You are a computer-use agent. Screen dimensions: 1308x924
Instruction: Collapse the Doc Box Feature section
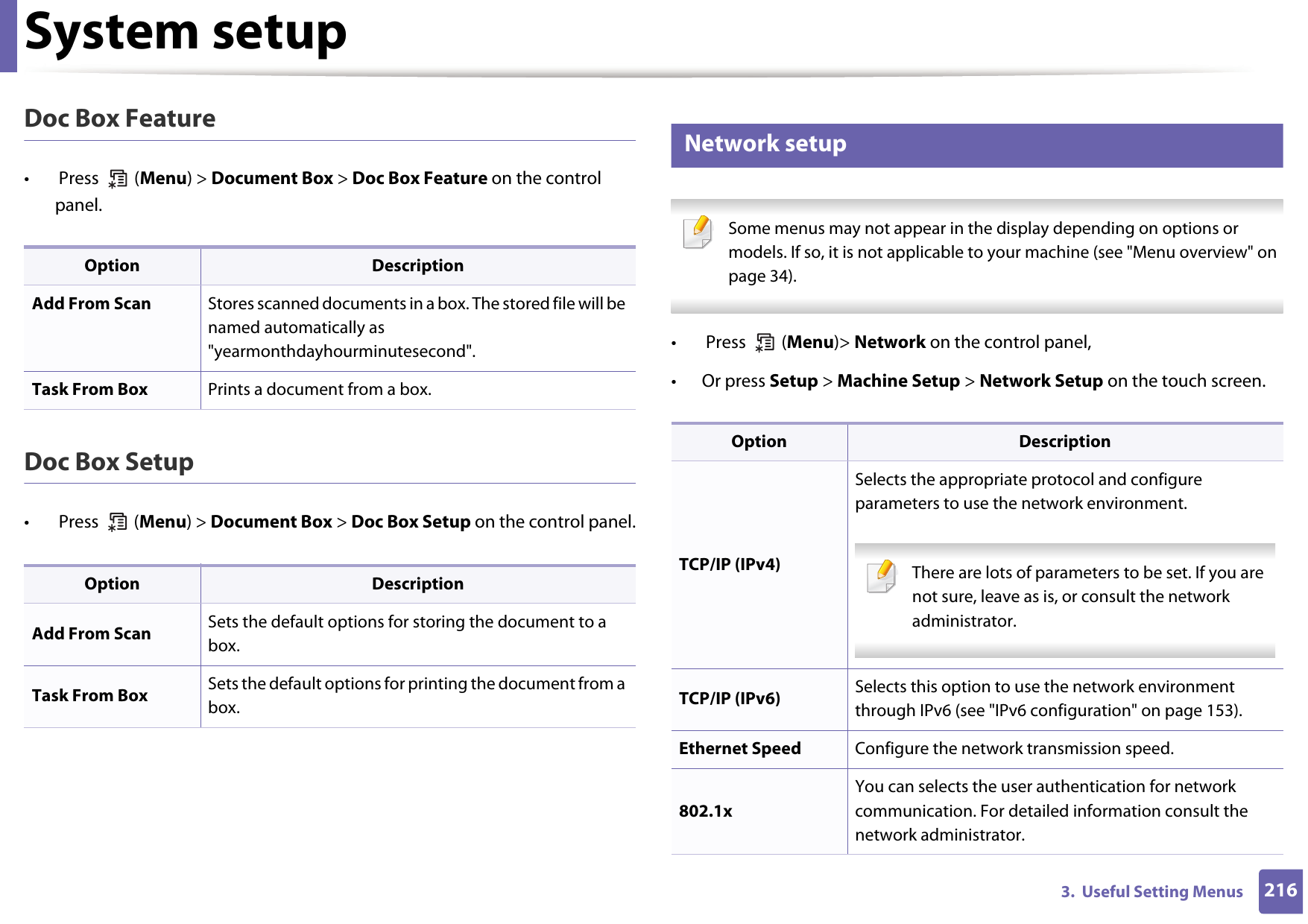click(119, 118)
